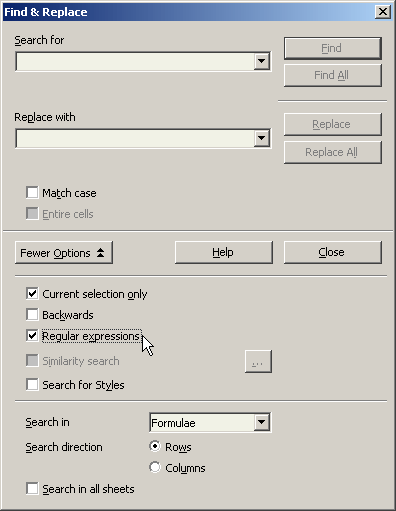Close dialog with title bar X icon
Screen dimensions: 396x511
(383, 12)
